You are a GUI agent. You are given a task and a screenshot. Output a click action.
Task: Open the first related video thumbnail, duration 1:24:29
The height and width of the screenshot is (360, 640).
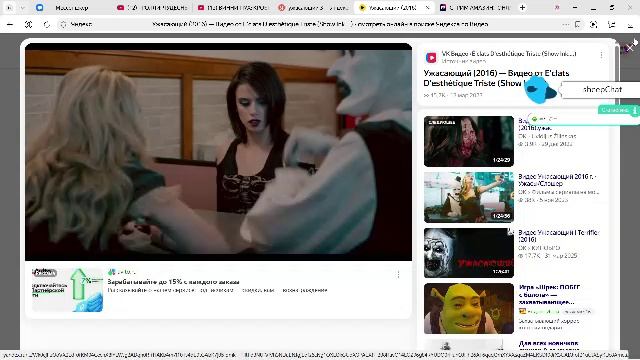pyautogui.click(x=469, y=141)
